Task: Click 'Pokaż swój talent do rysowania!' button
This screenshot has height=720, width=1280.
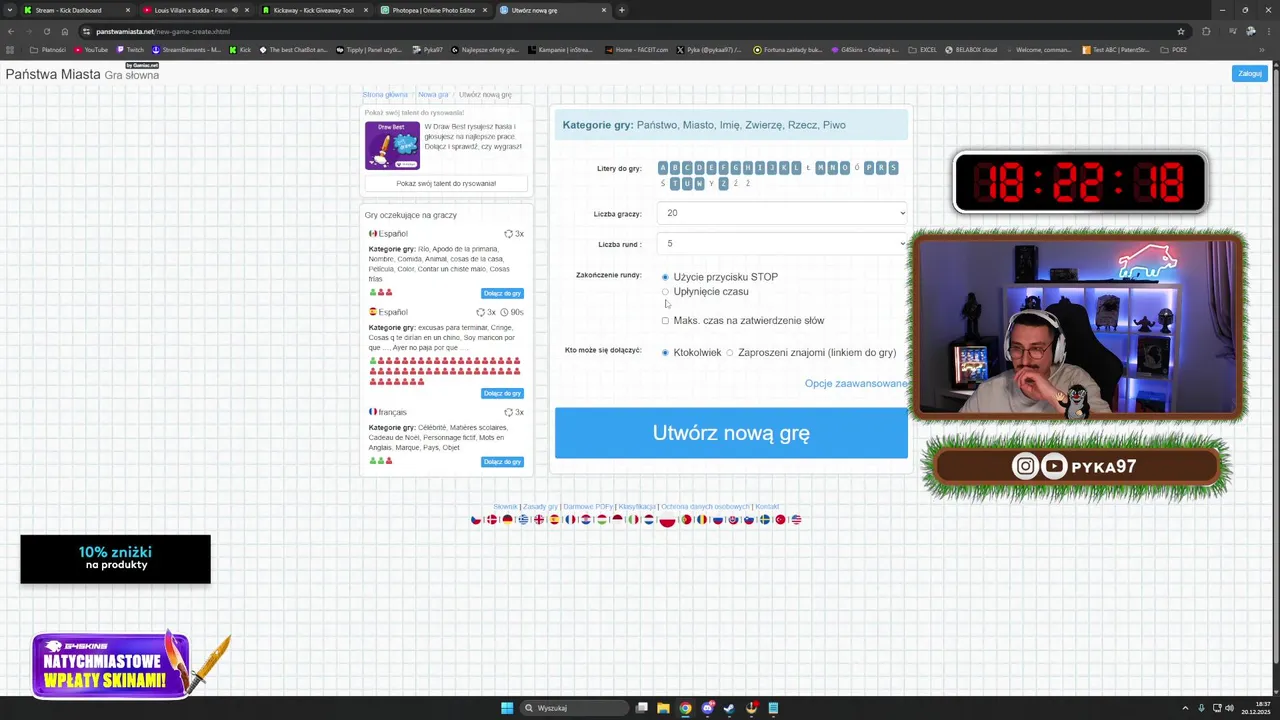Action: tap(446, 183)
